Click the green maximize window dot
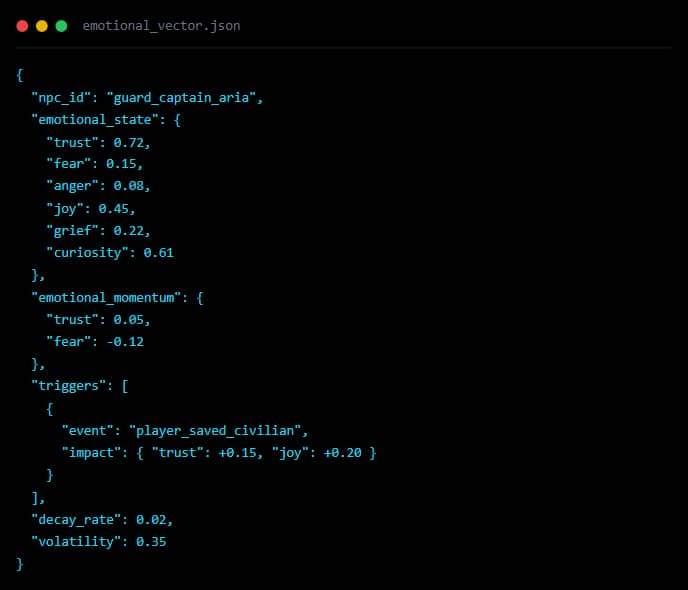 click(61, 25)
